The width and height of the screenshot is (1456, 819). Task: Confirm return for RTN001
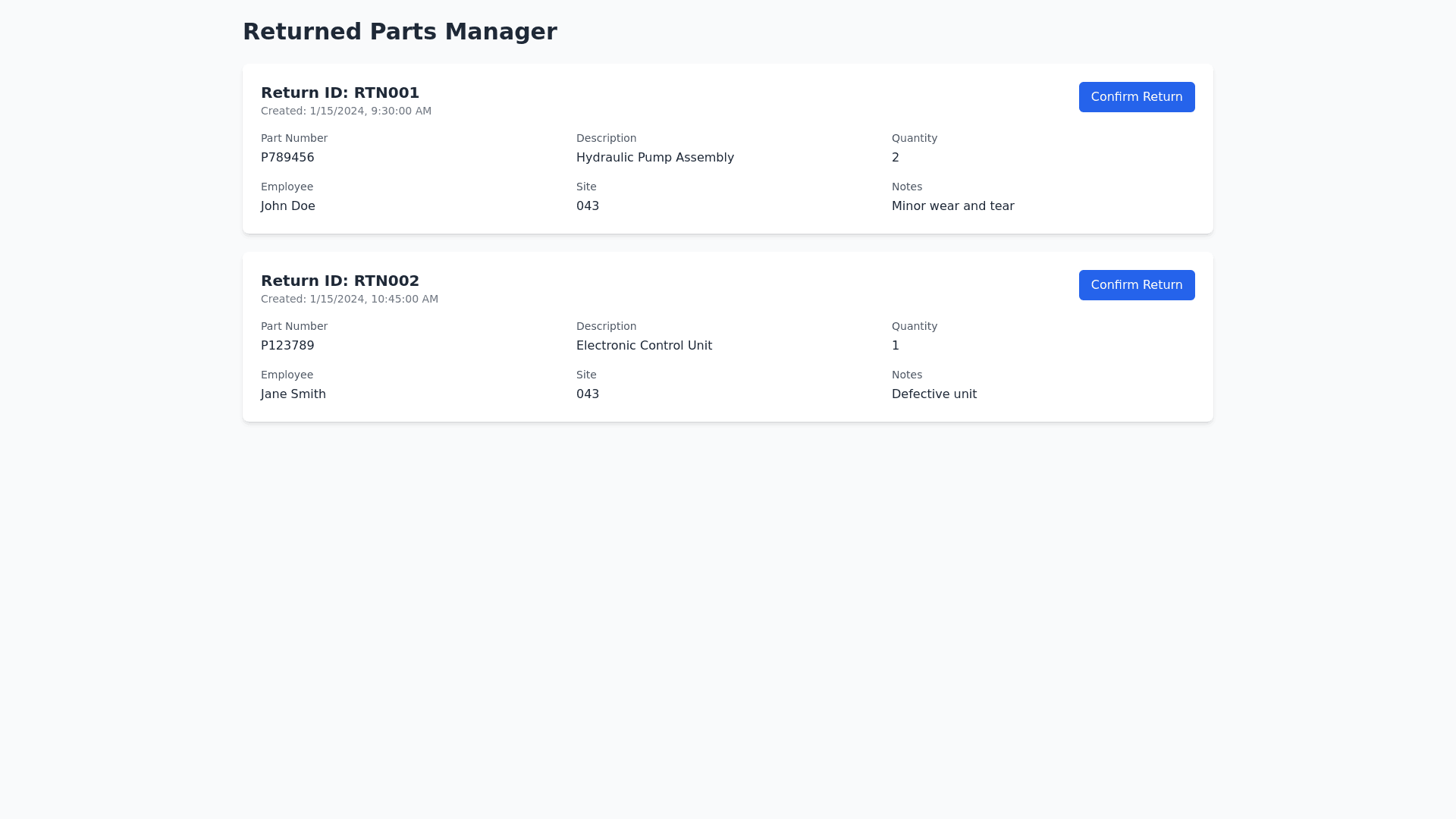(x=1136, y=97)
